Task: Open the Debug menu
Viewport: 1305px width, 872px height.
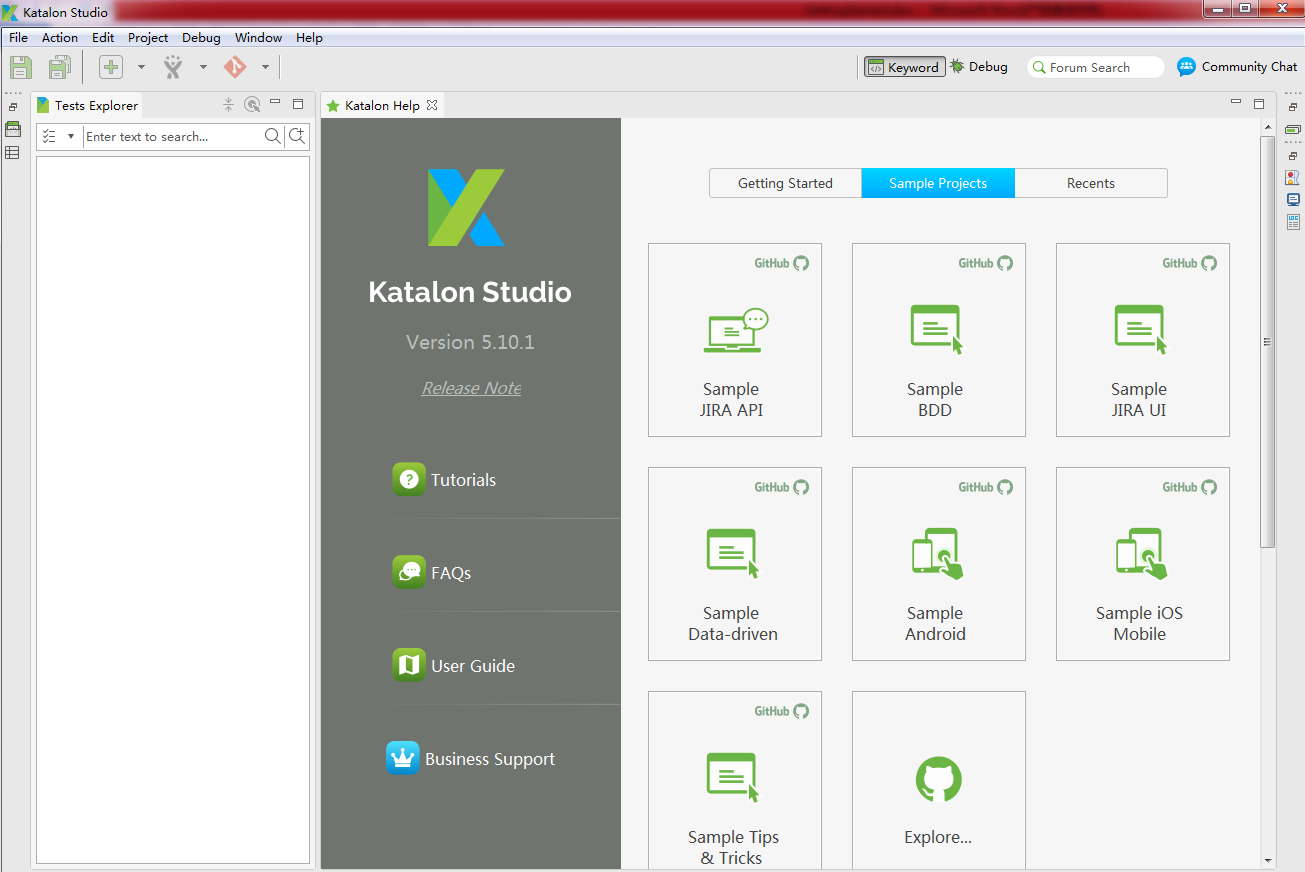Action: pyautogui.click(x=201, y=37)
